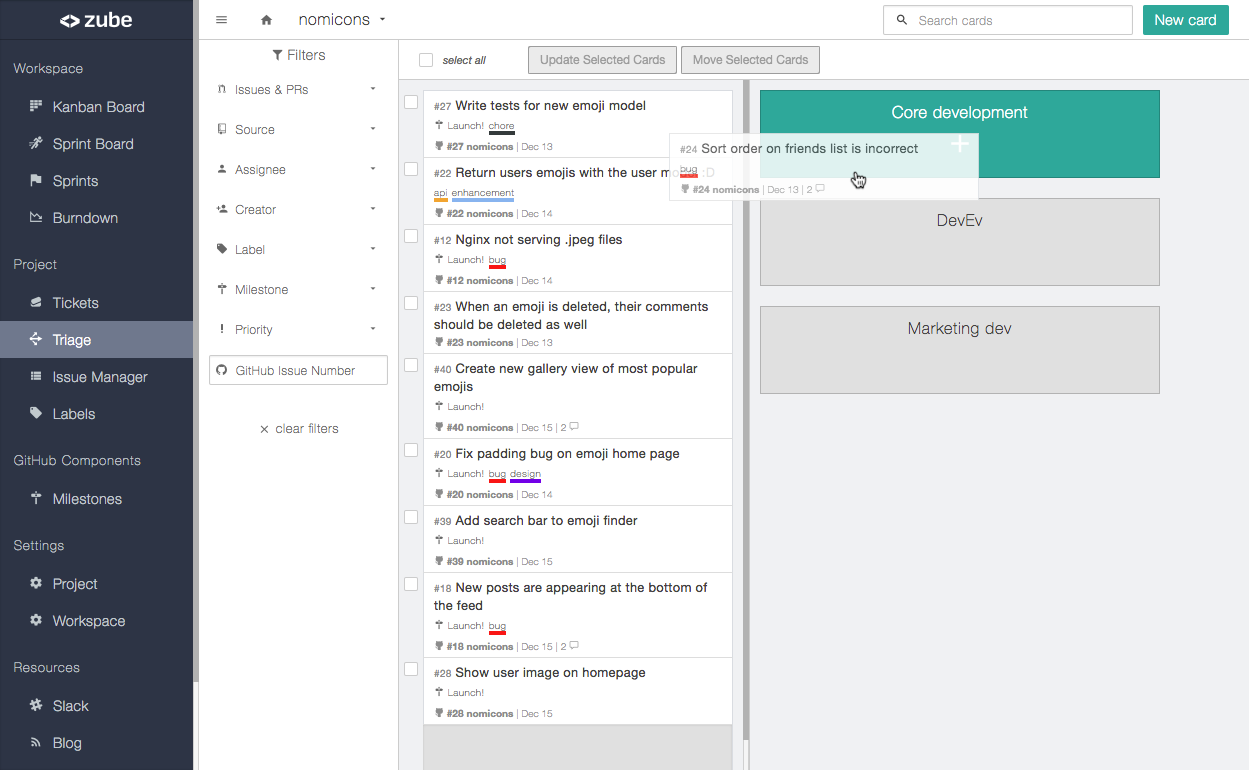Select the DevEv drop zone
Viewport: 1249px width, 770px height.
click(960, 242)
